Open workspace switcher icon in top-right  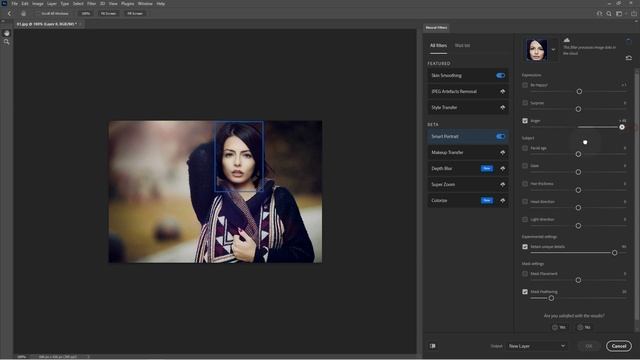[620, 13]
